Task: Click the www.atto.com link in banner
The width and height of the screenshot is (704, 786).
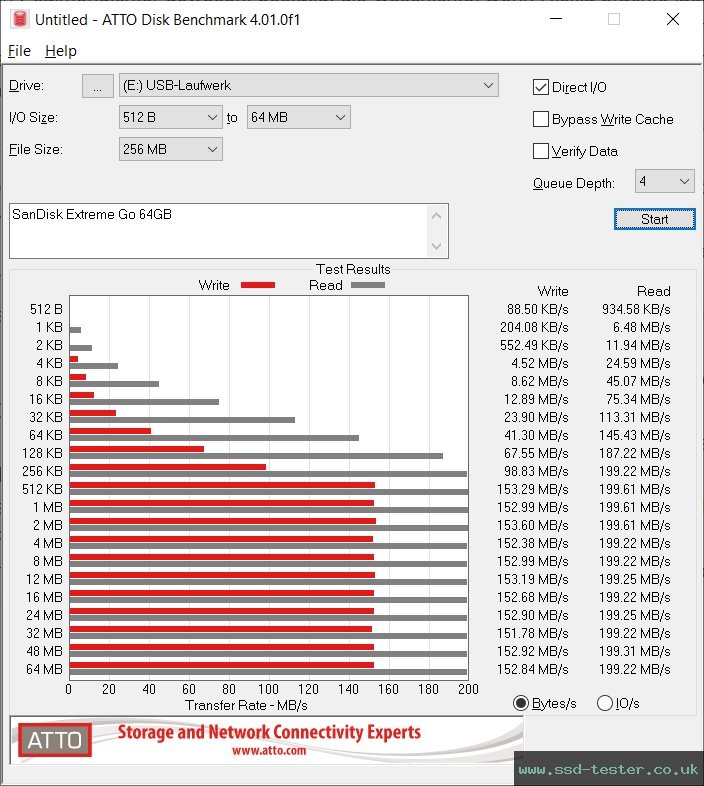Action: pyautogui.click(x=269, y=750)
